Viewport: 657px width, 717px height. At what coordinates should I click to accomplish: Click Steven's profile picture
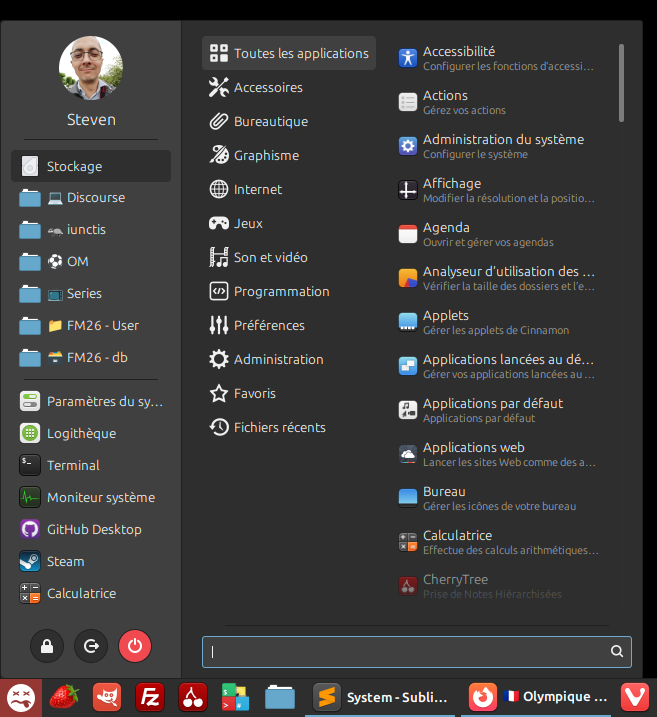pyautogui.click(x=91, y=69)
